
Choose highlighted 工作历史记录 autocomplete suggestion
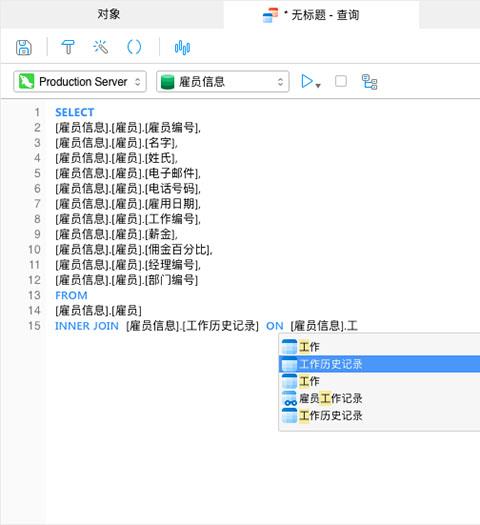(379, 364)
